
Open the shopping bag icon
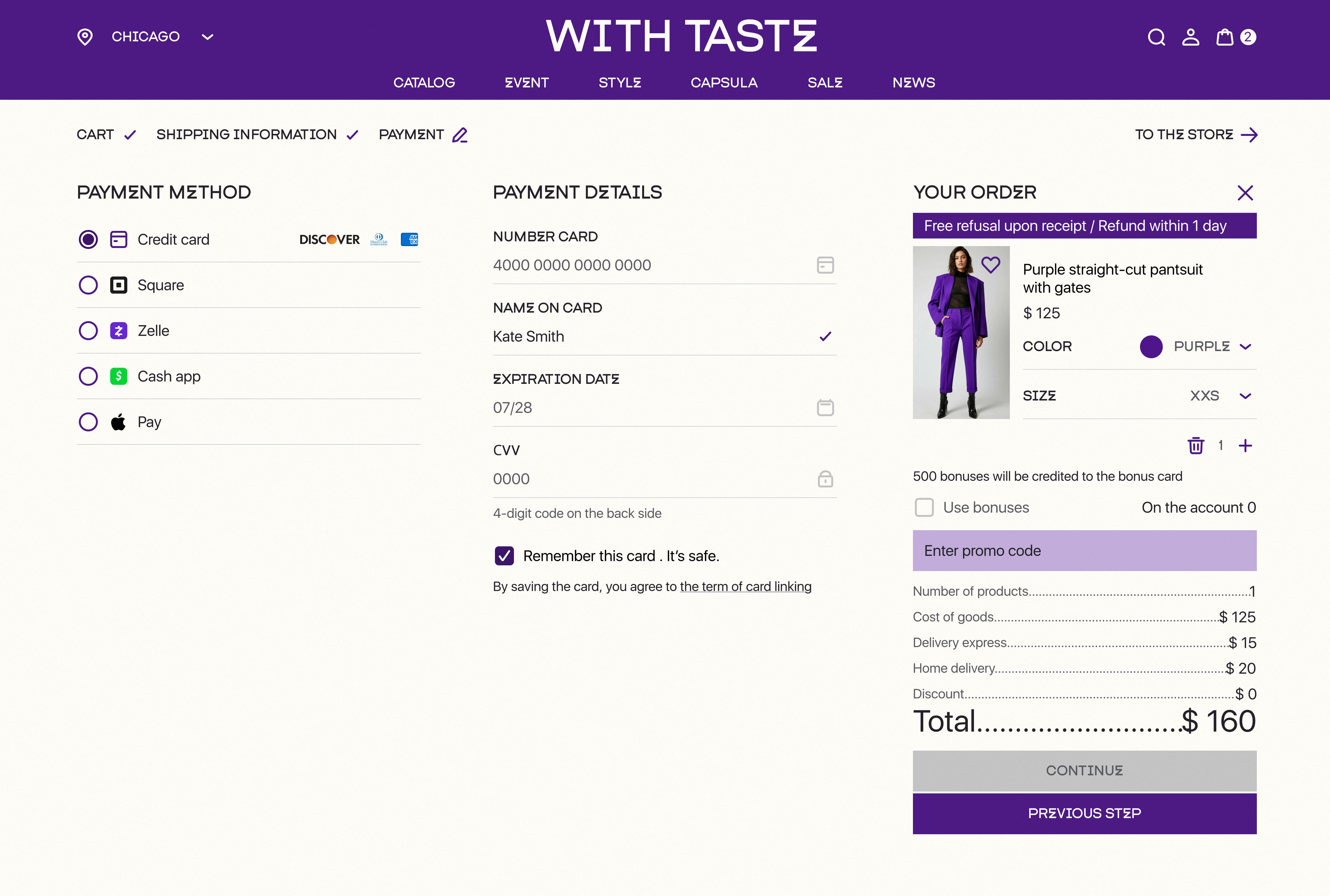1224,37
